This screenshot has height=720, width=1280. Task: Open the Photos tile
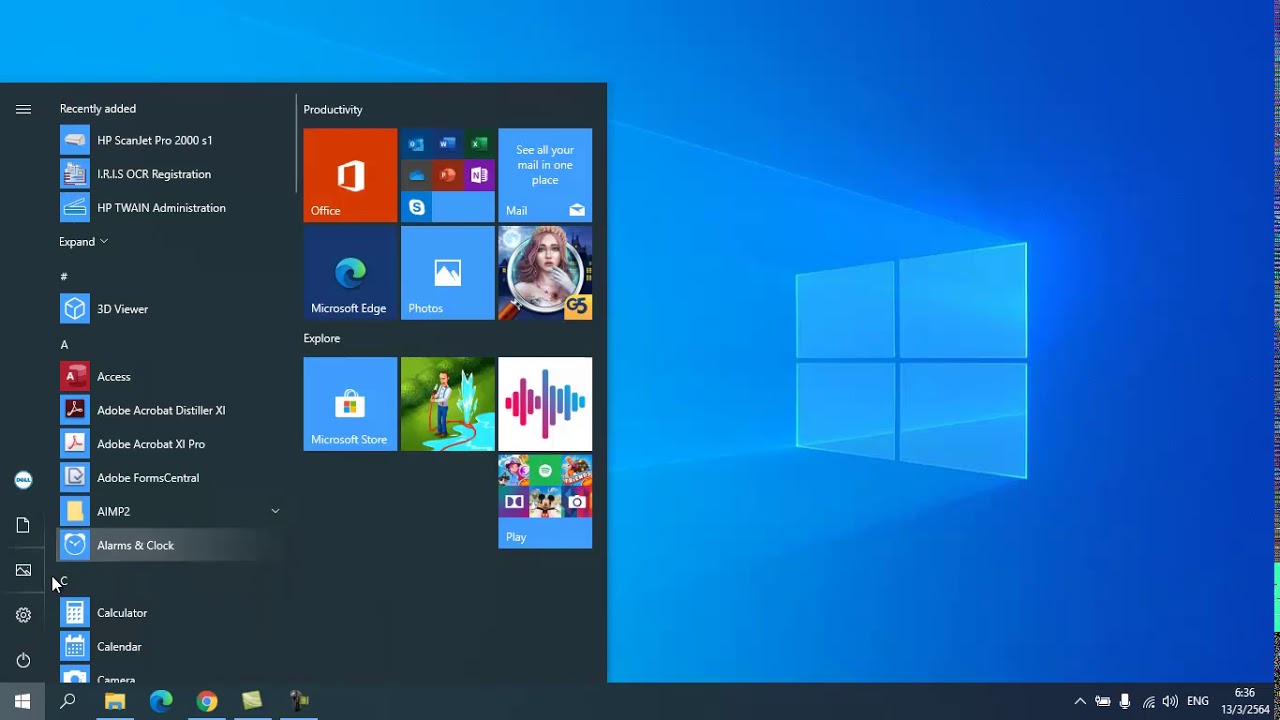coord(447,273)
